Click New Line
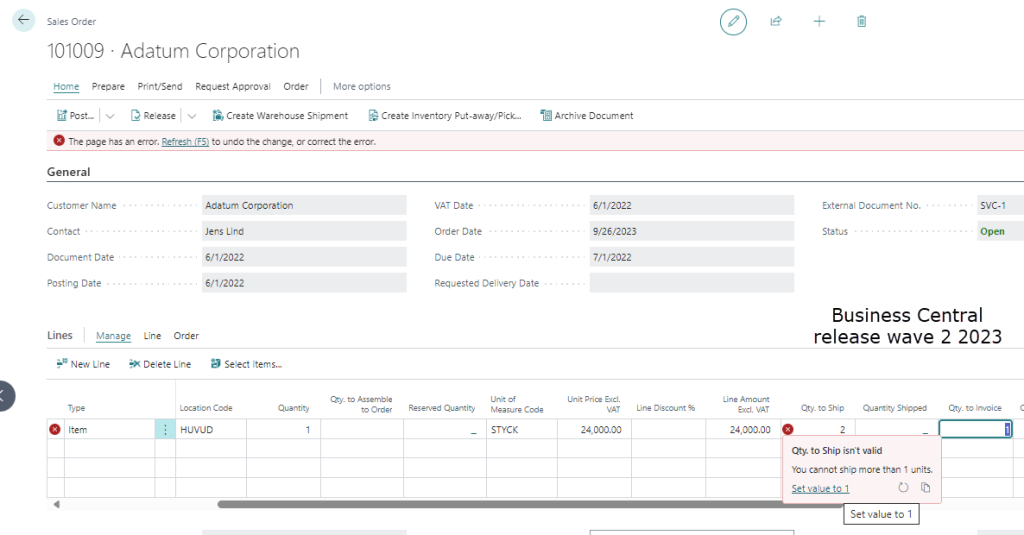Viewport: 1024px width, 535px height. point(83,364)
